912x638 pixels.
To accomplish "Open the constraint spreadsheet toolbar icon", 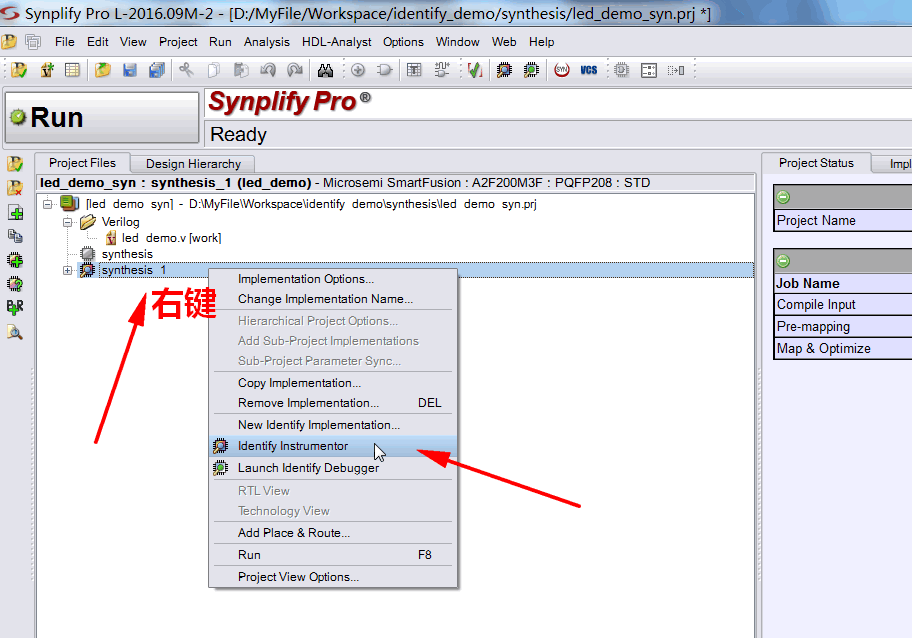I will pyautogui.click(x=72, y=70).
